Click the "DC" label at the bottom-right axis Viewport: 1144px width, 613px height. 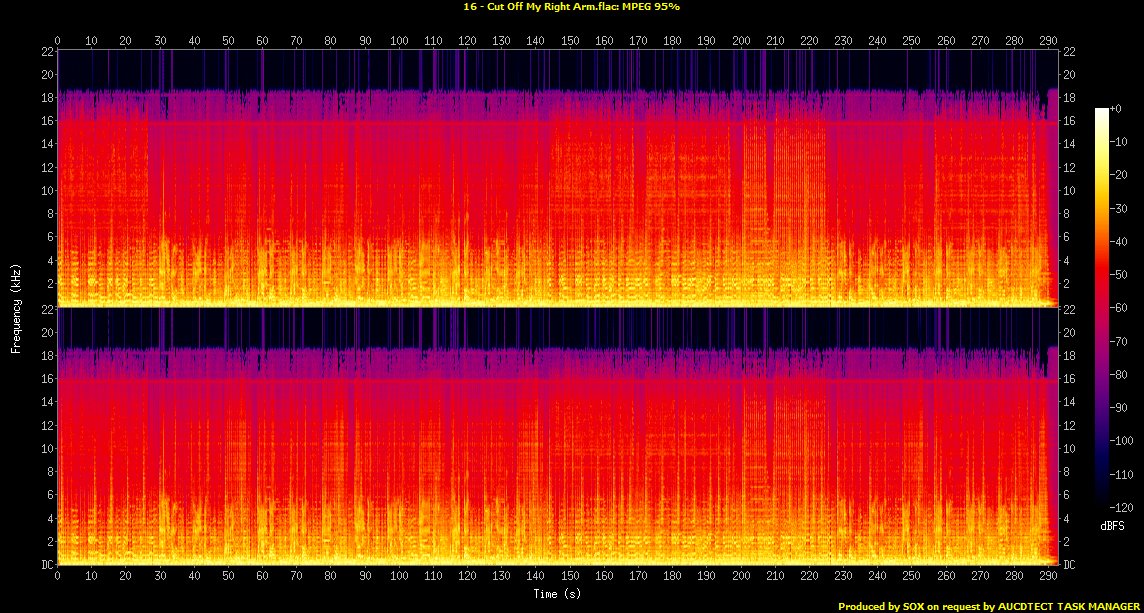[1070, 565]
